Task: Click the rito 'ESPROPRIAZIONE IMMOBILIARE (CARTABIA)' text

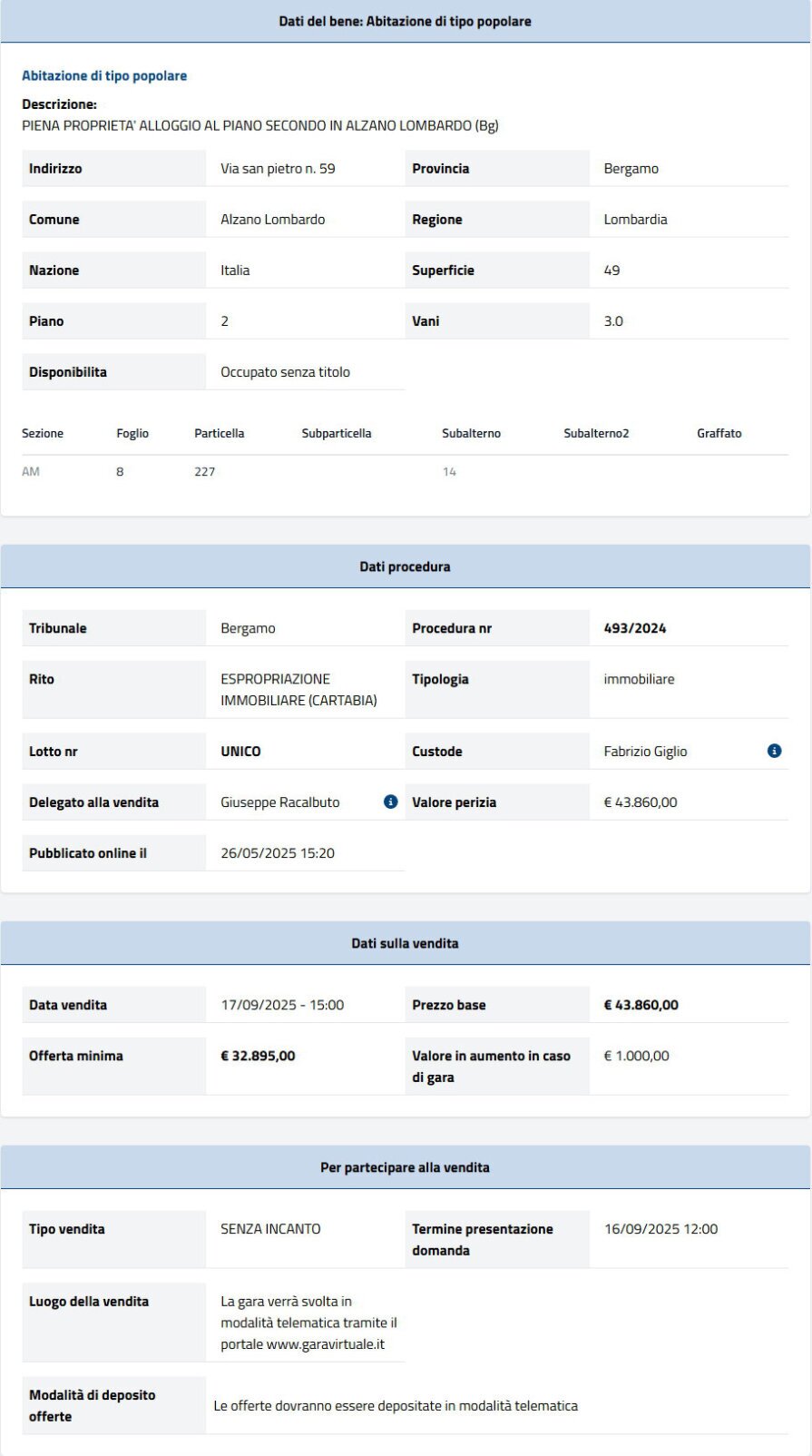Action: [x=298, y=690]
